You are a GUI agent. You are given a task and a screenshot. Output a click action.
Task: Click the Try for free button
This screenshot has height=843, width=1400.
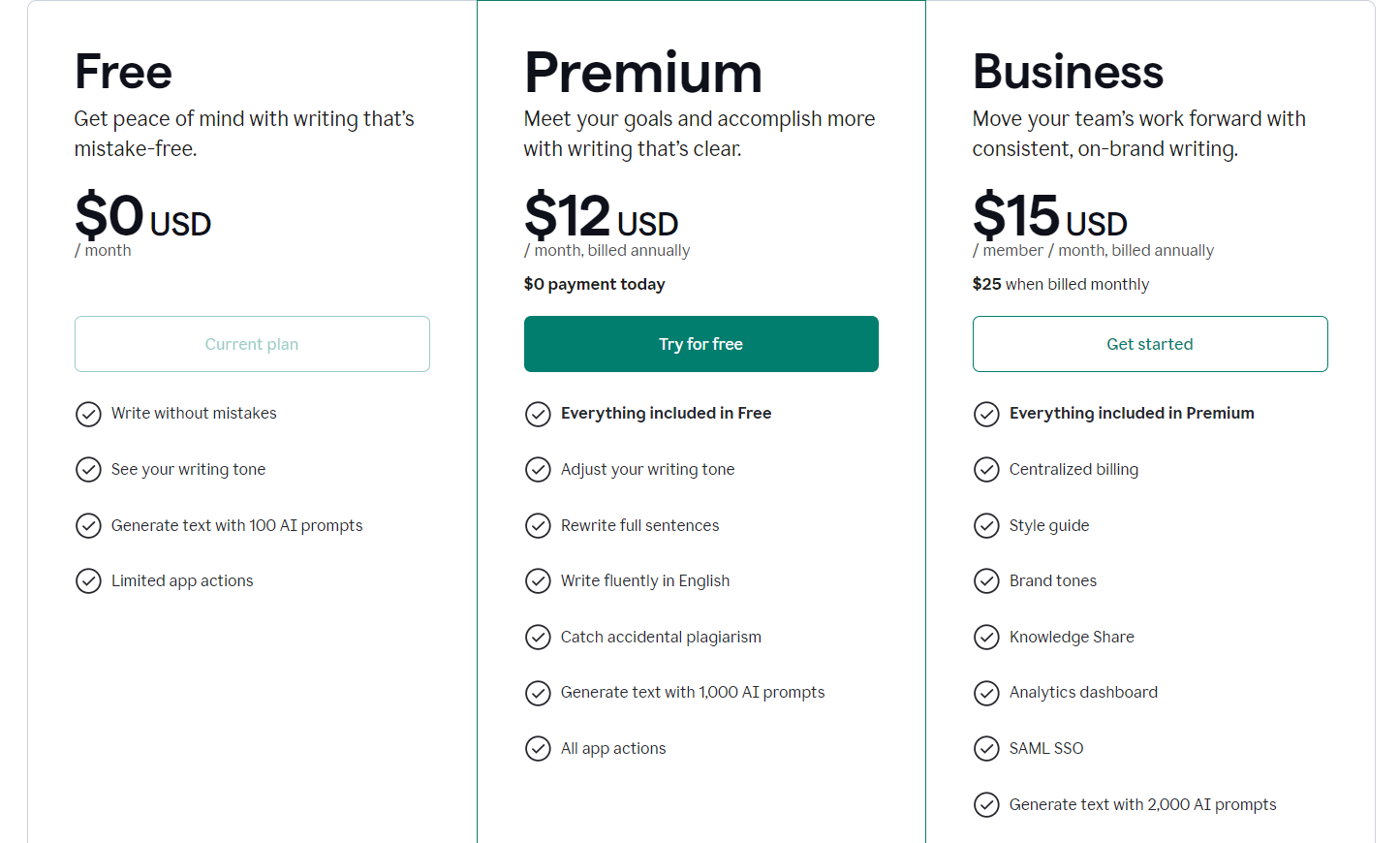[700, 344]
